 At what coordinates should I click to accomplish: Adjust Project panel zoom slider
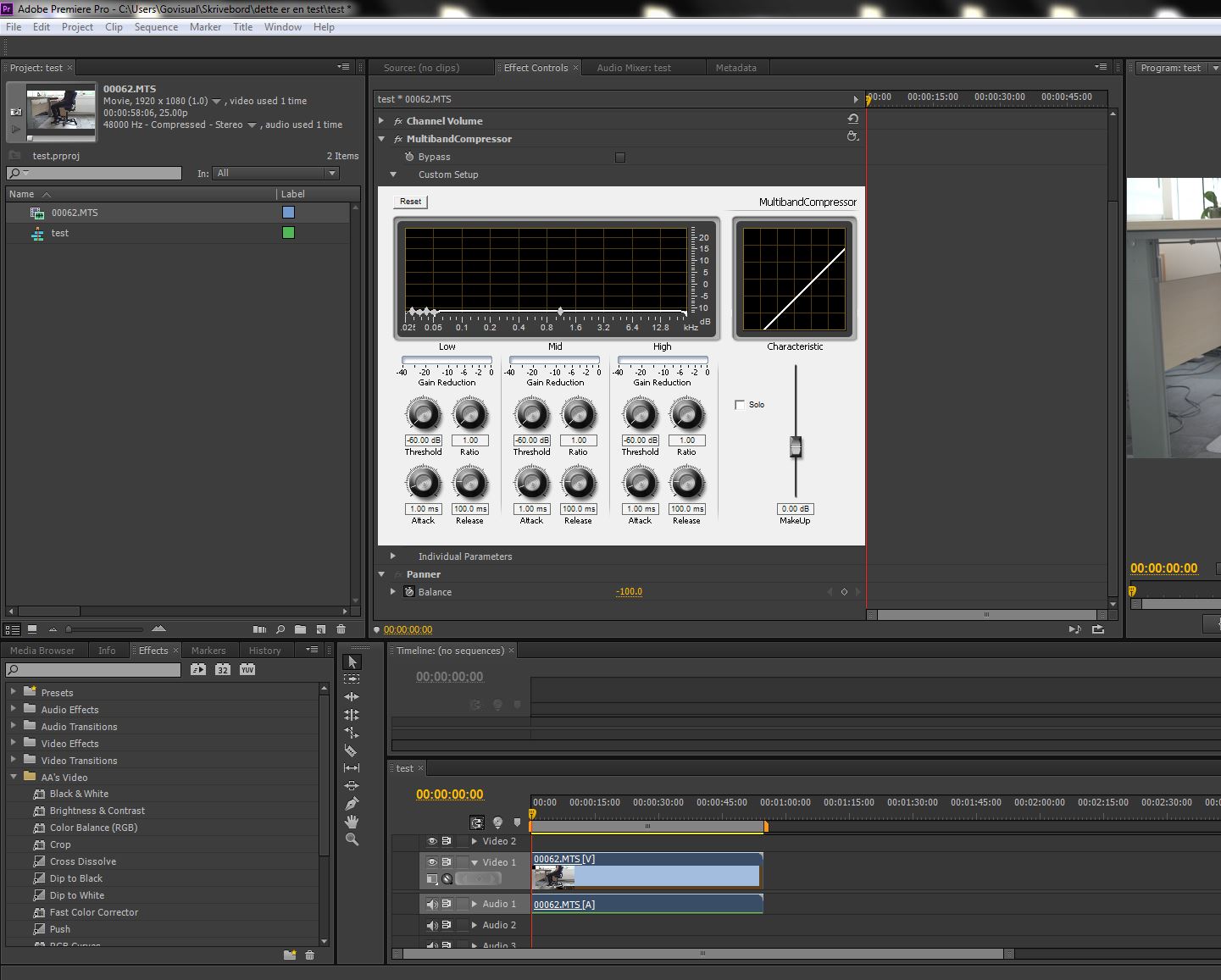[69, 629]
